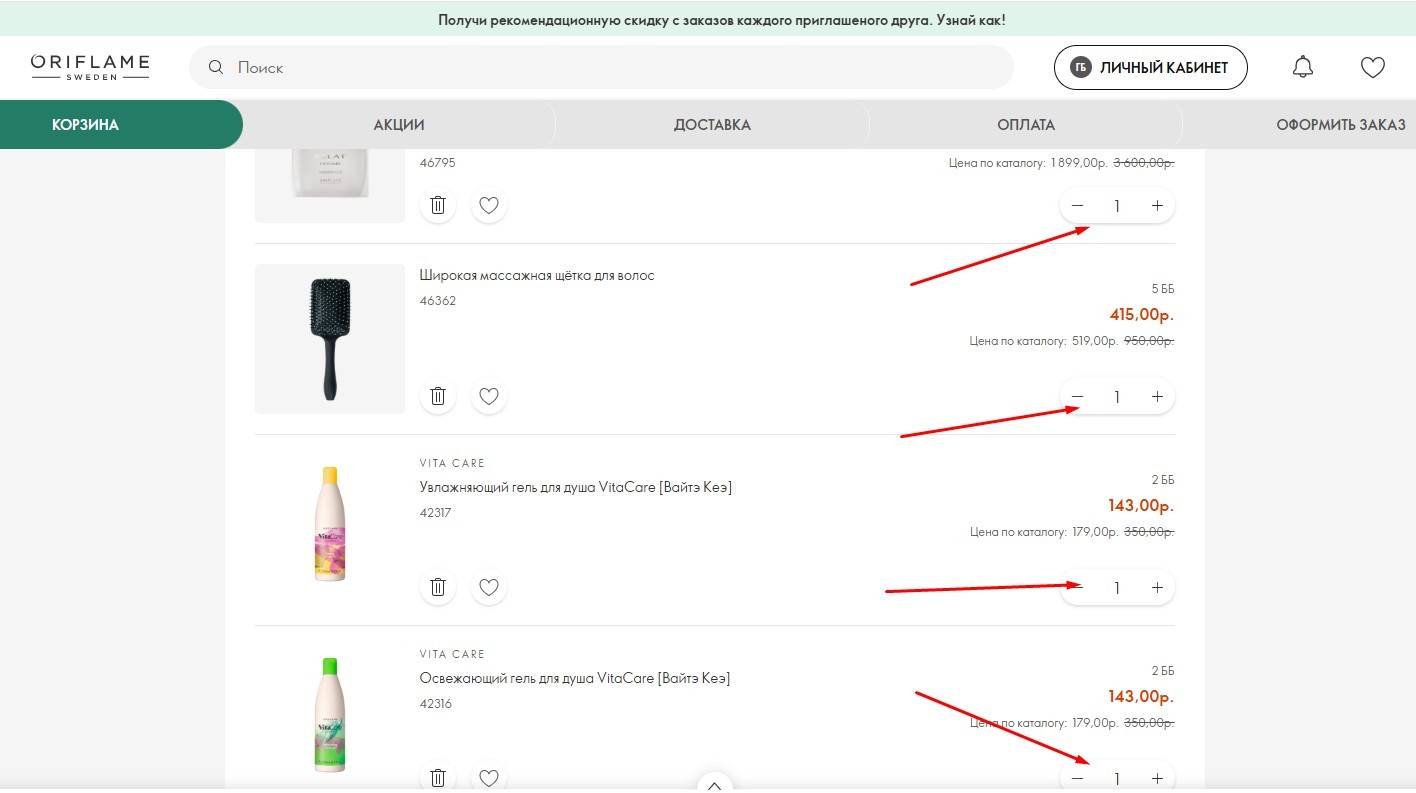
Task: Open Освежающий гель для душа VitaCare link
Action: point(575,678)
